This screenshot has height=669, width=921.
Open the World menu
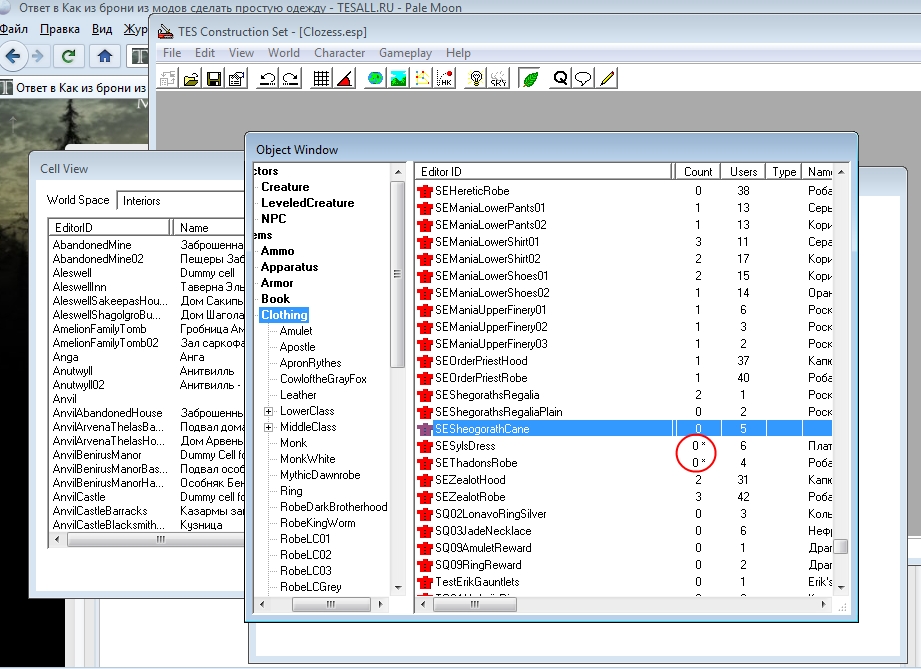point(284,53)
